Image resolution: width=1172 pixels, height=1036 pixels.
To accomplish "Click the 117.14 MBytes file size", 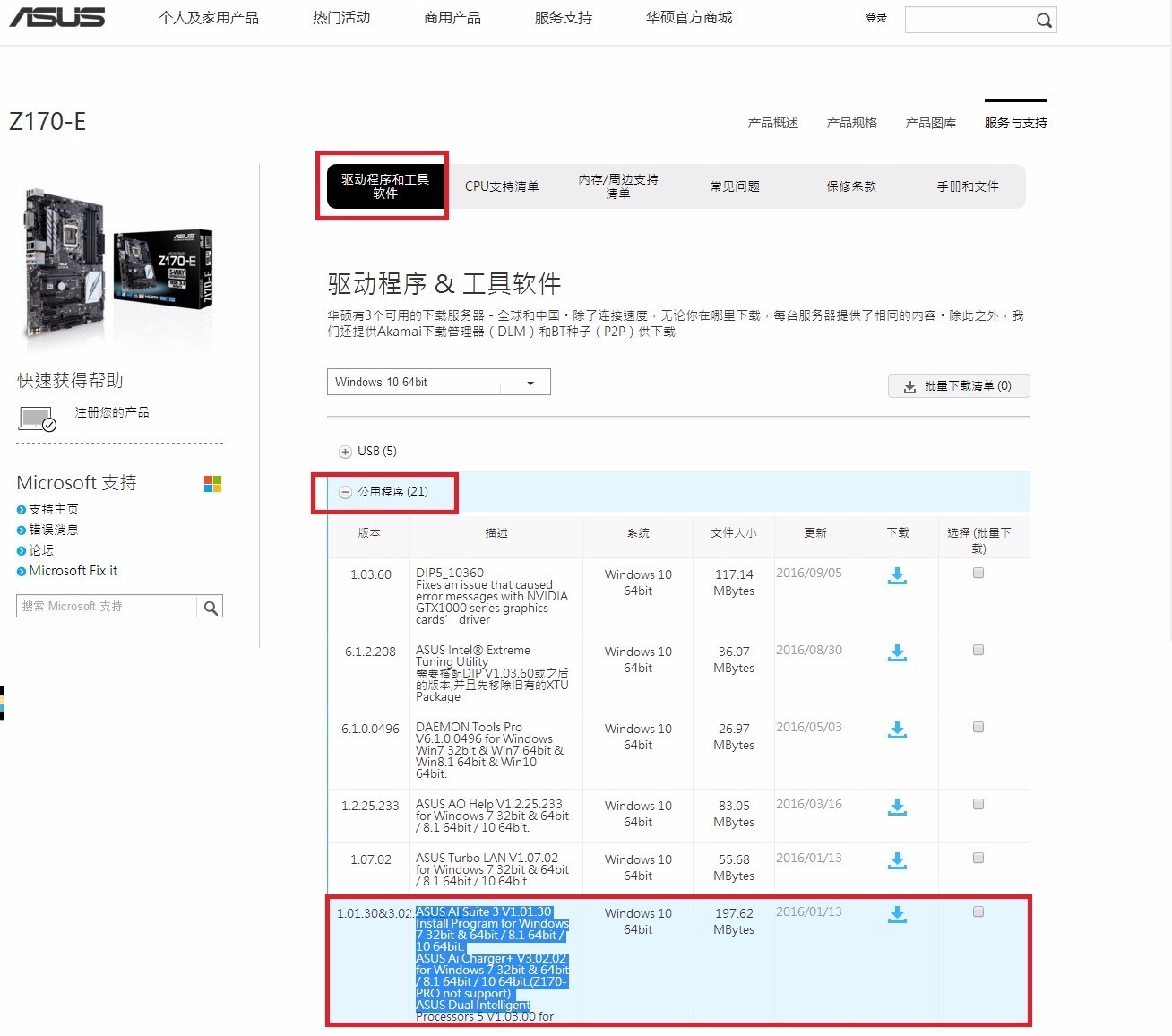I will tap(734, 583).
